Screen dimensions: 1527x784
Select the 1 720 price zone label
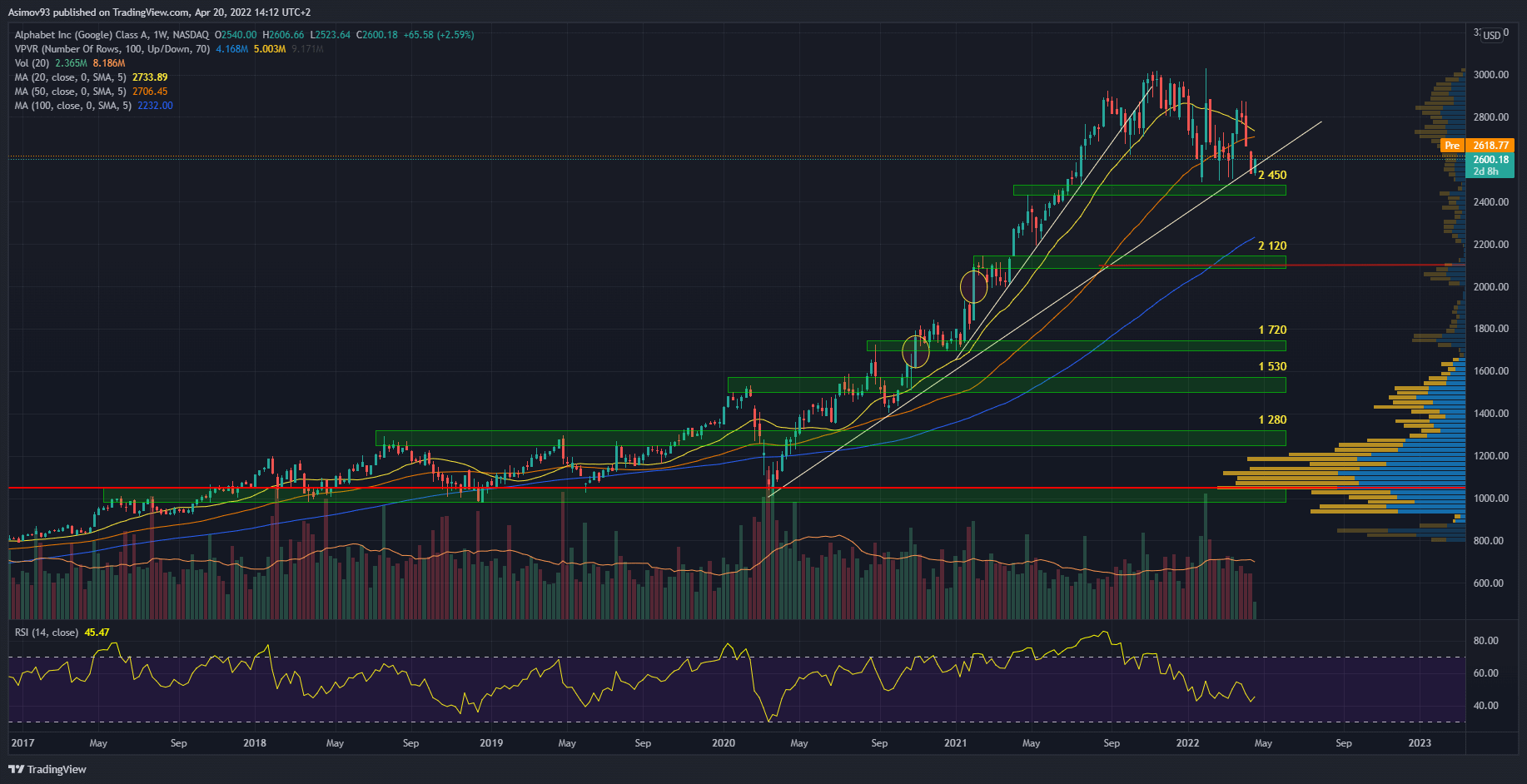(1271, 330)
